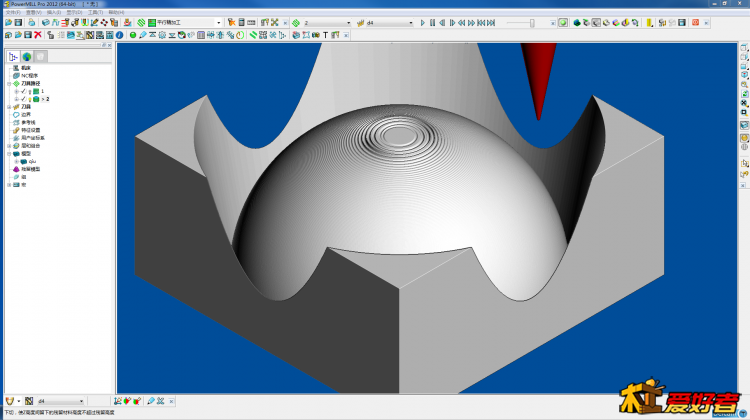Click the calculator icon in main toolbar

pos(242,22)
